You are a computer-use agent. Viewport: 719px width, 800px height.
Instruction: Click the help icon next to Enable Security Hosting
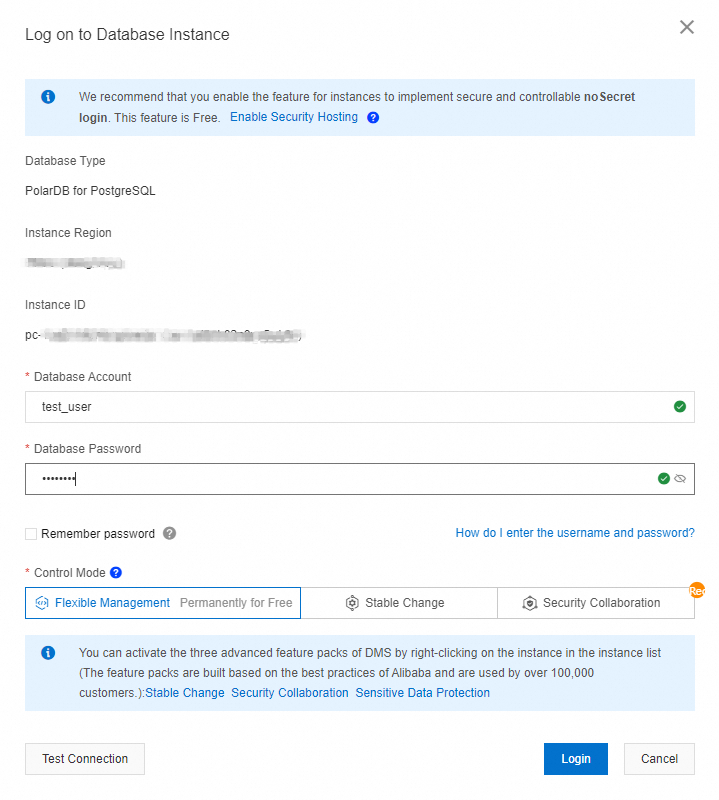click(x=373, y=117)
